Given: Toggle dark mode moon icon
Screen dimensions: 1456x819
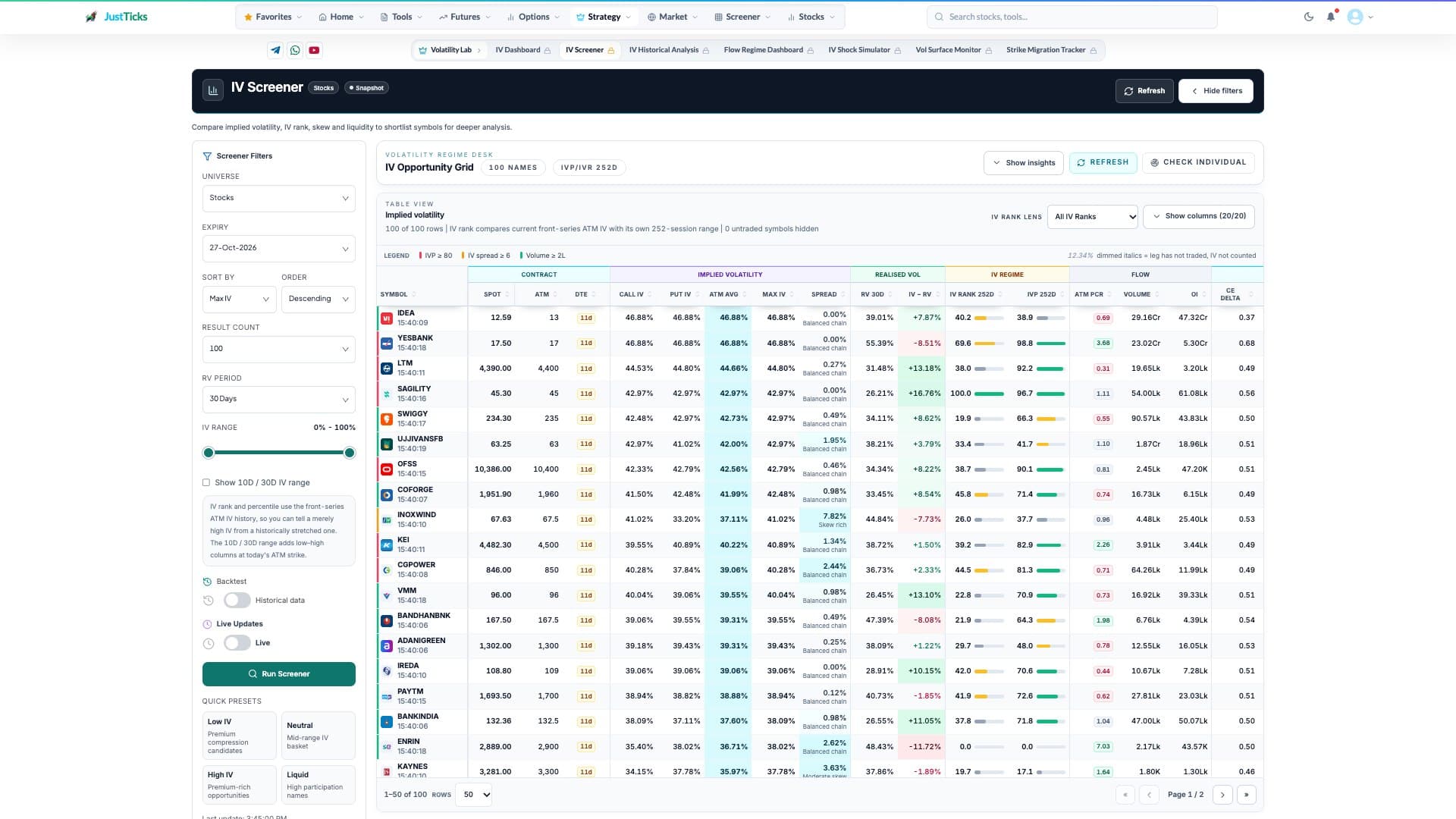Looking at the screenshot, I should [1309, 17].
